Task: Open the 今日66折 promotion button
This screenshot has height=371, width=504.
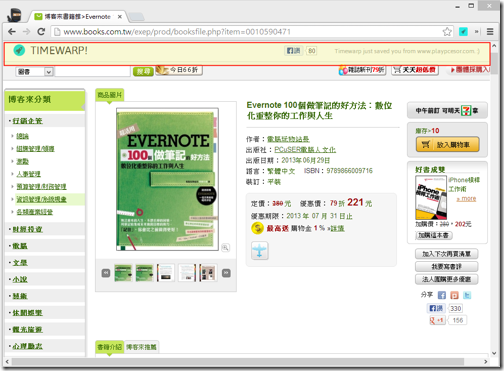Action: (179, 70)
